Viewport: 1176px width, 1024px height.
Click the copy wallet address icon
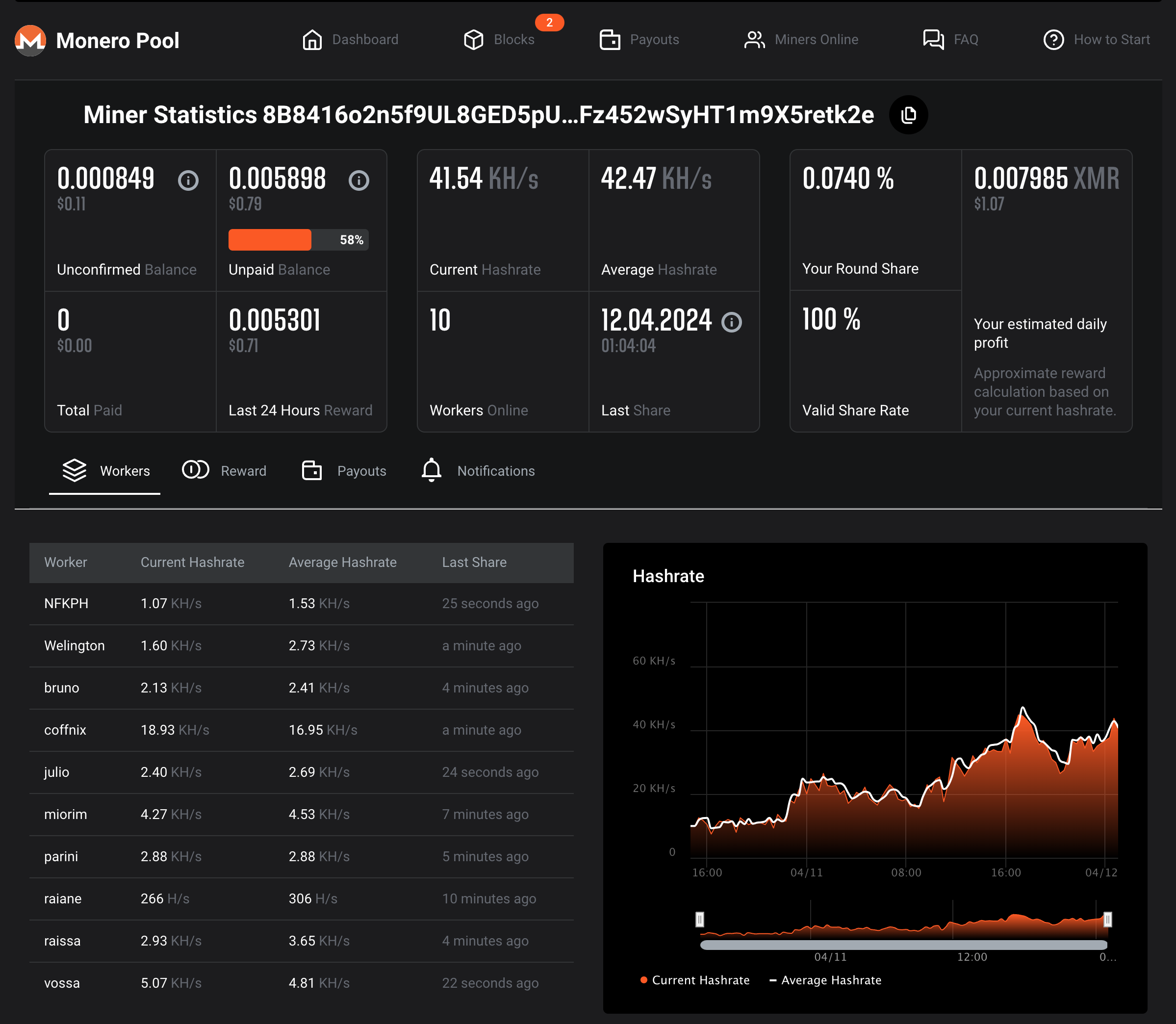click(x=908, y=115)
